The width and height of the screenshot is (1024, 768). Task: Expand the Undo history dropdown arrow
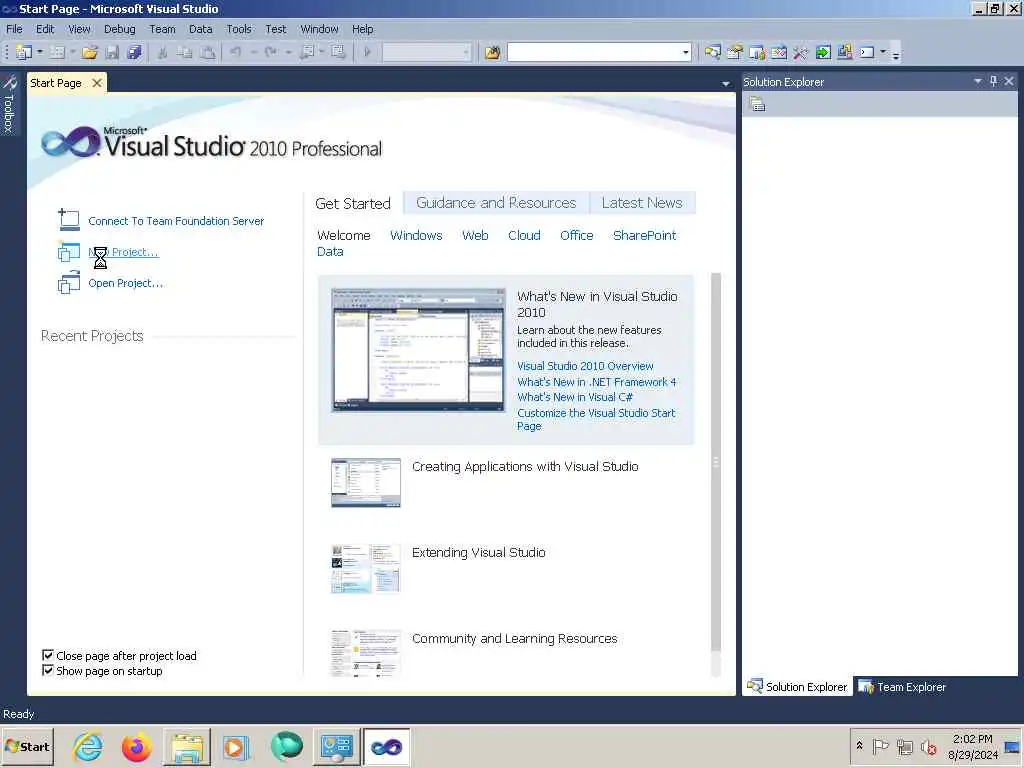click(x=253, y=52)
